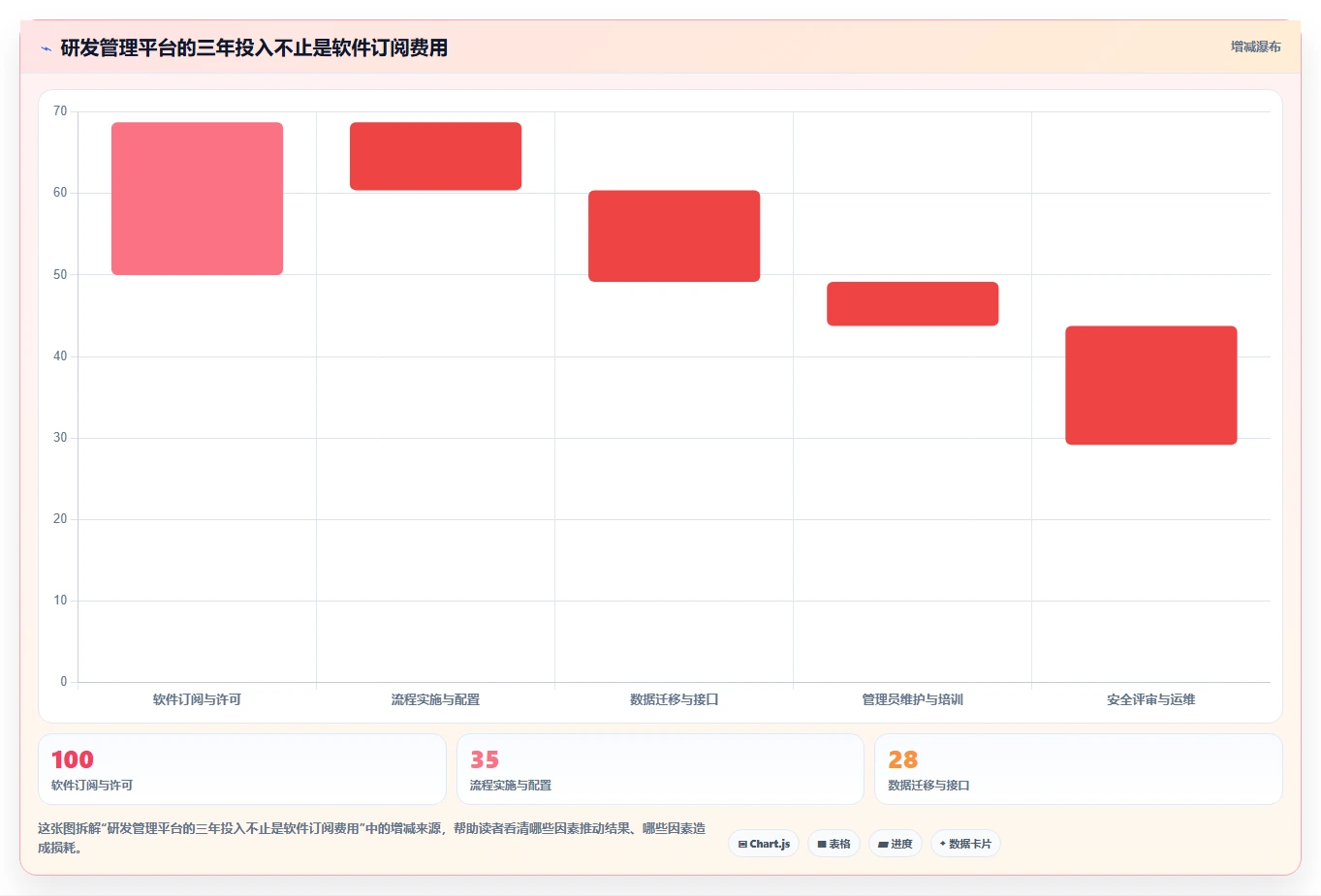Click the y-axis value 10
This screenshot has height=896, width=1321.
60,601
